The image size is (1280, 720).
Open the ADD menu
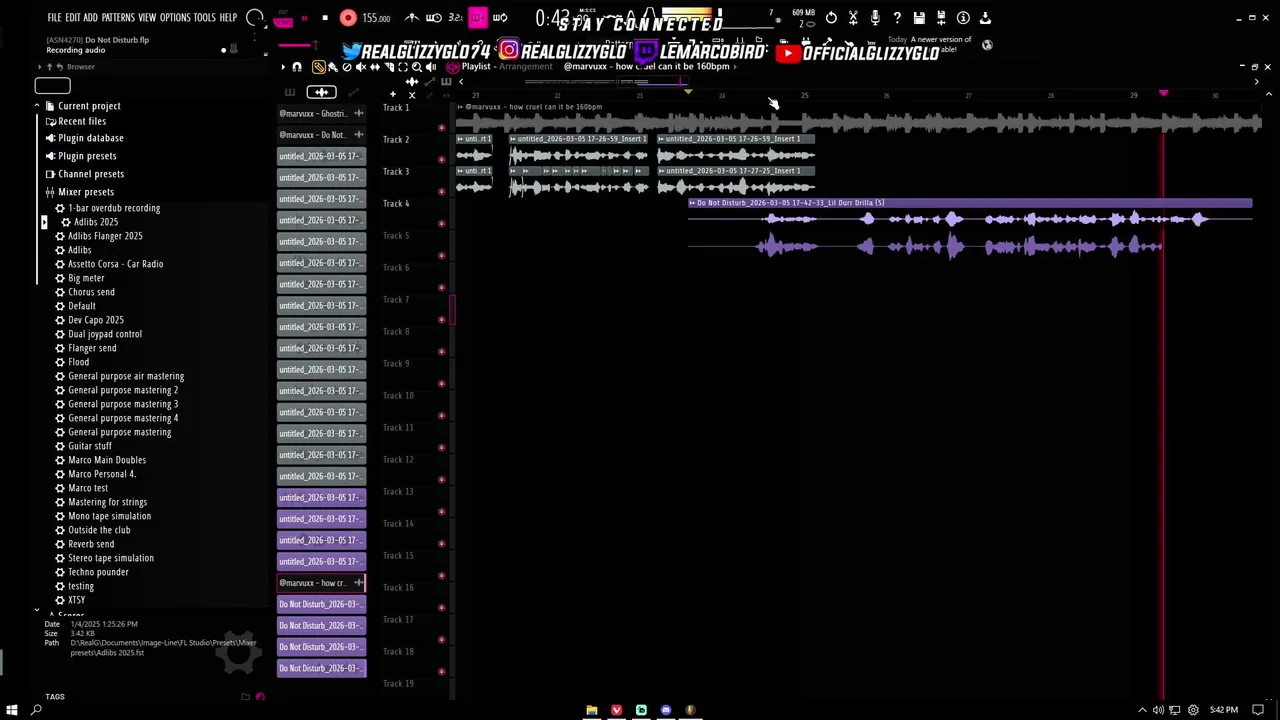click(91, 18)
